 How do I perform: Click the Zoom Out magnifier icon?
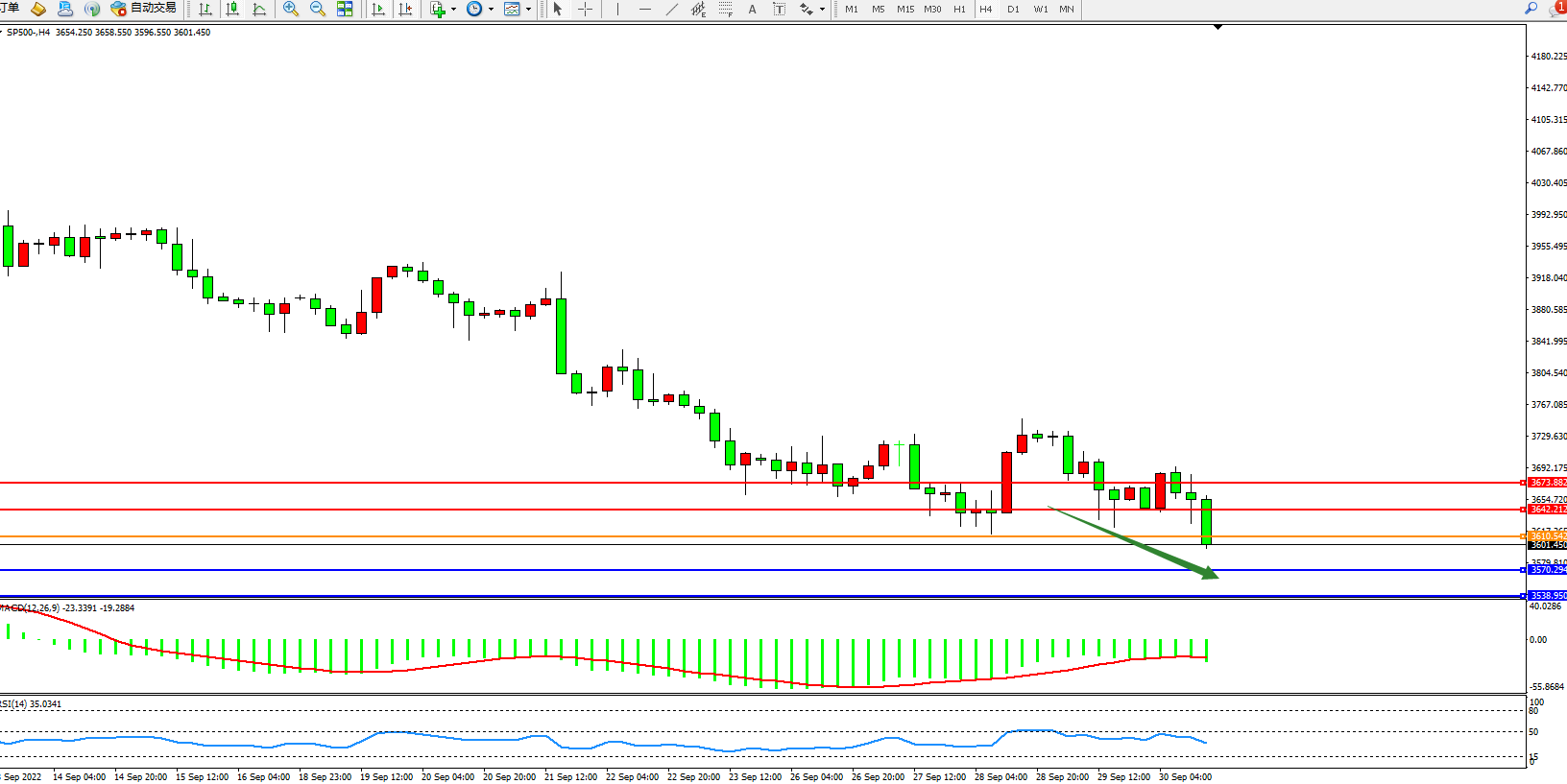tap(318, 9)
